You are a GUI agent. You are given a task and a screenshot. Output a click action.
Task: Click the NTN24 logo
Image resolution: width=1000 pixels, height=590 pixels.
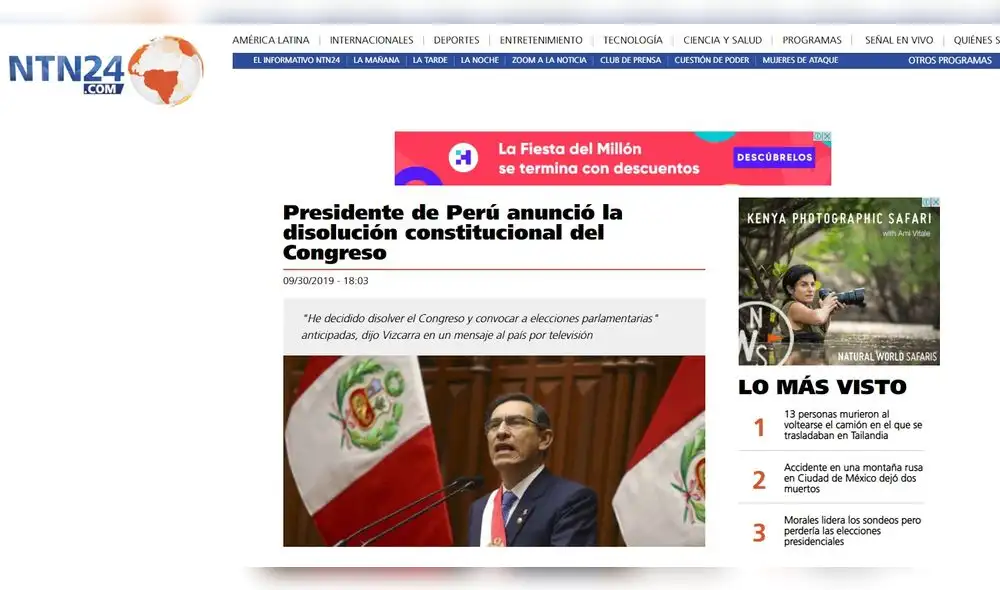pyautogui.click(x=65, y=70)
